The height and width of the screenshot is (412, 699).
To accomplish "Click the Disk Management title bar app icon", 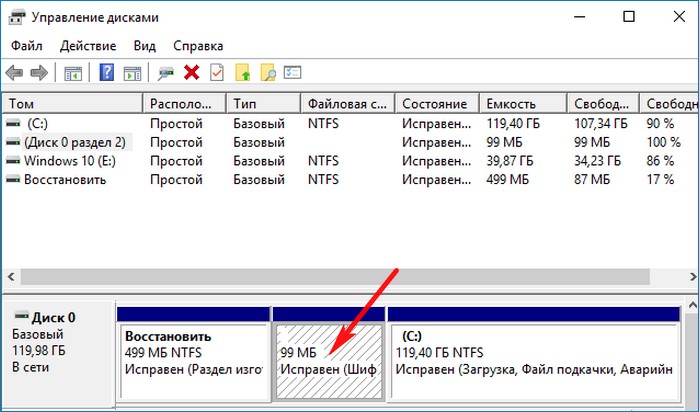I will point(17,18).
